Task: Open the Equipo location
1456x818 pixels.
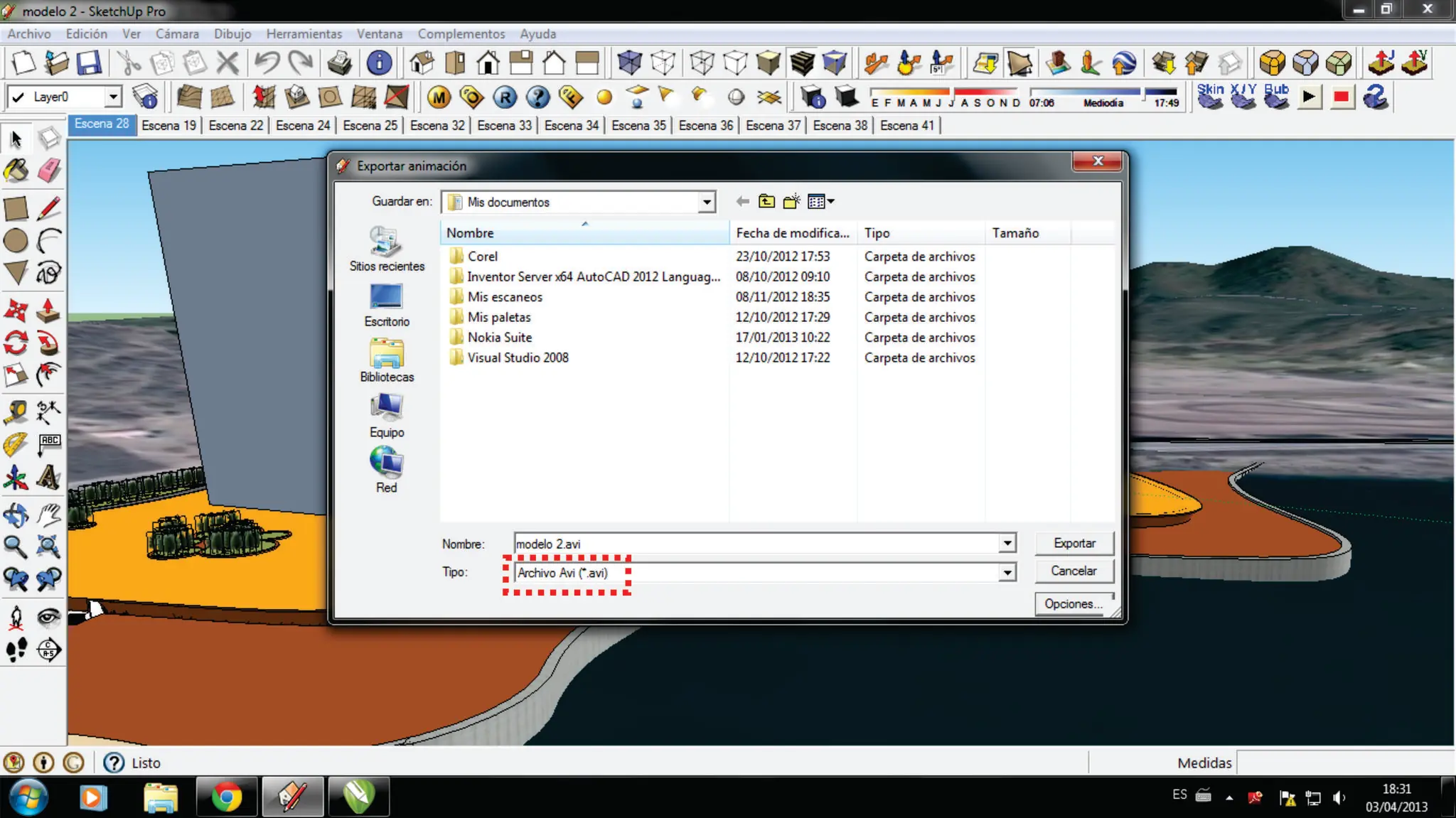Action: 387,416
